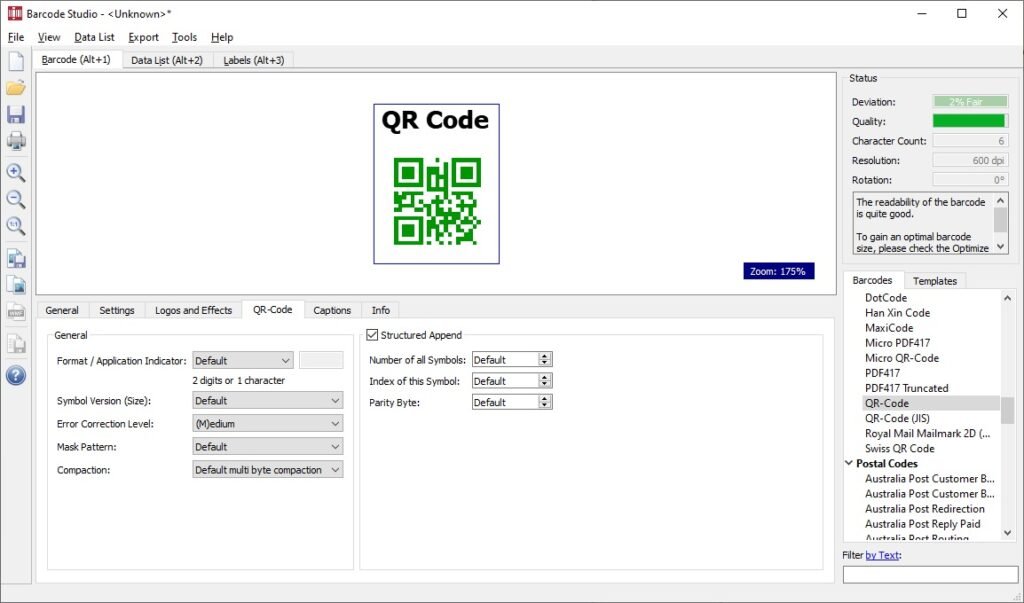
Task: Click the copy barcode with save icon
Action: coord(16,258)
